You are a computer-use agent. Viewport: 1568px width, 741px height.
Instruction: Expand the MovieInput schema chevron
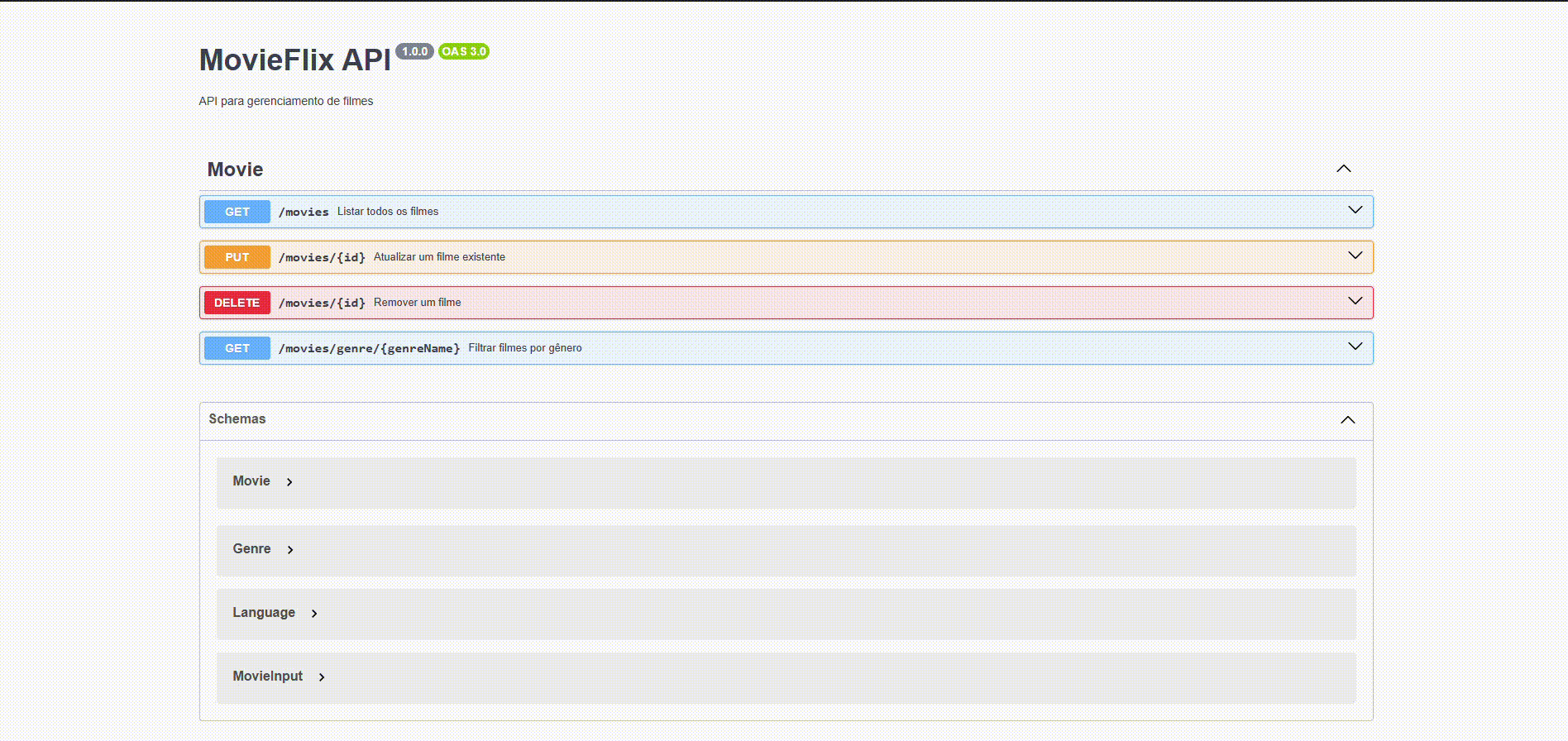pos(322,677)
